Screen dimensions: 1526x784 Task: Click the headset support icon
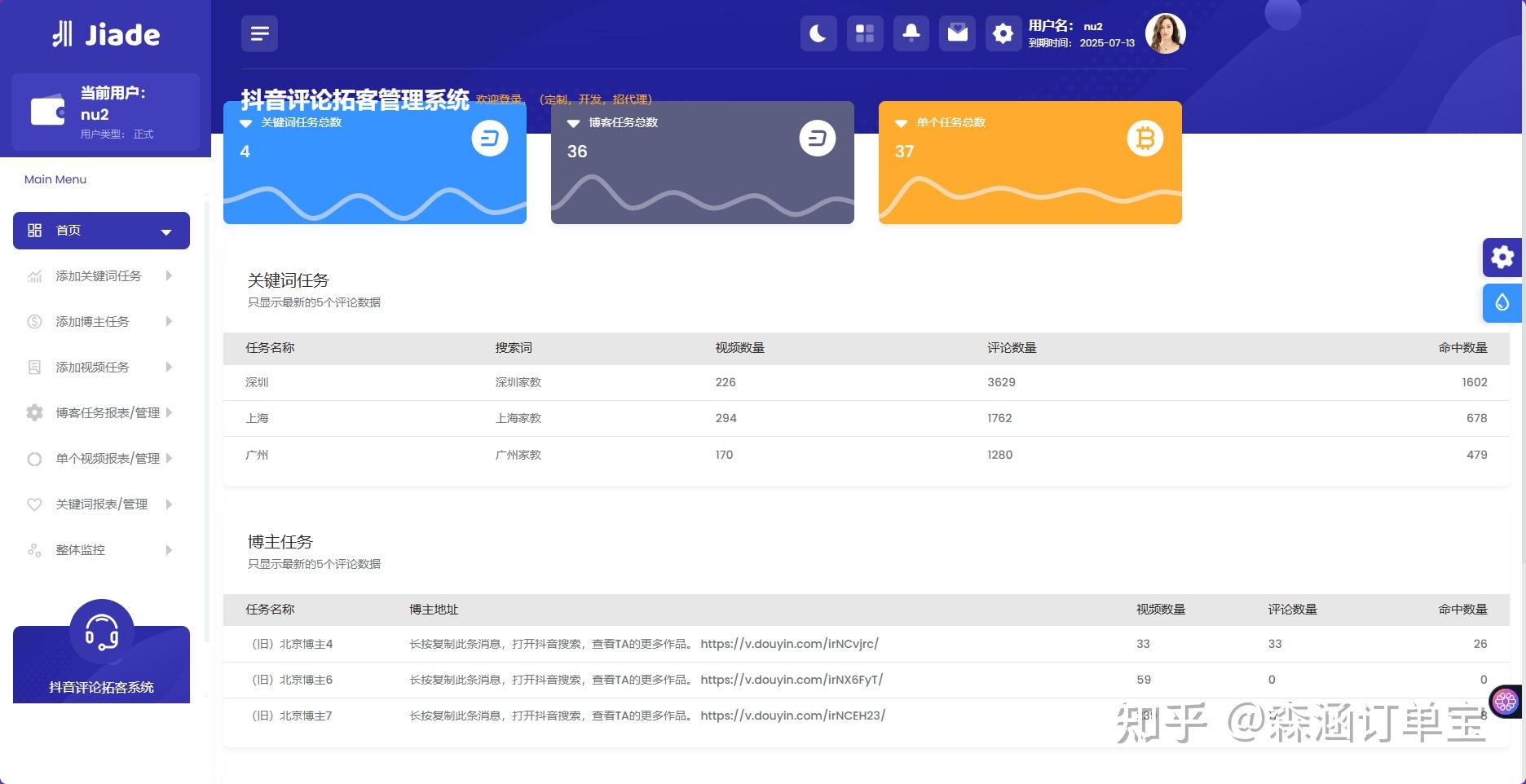click(102, 632)
